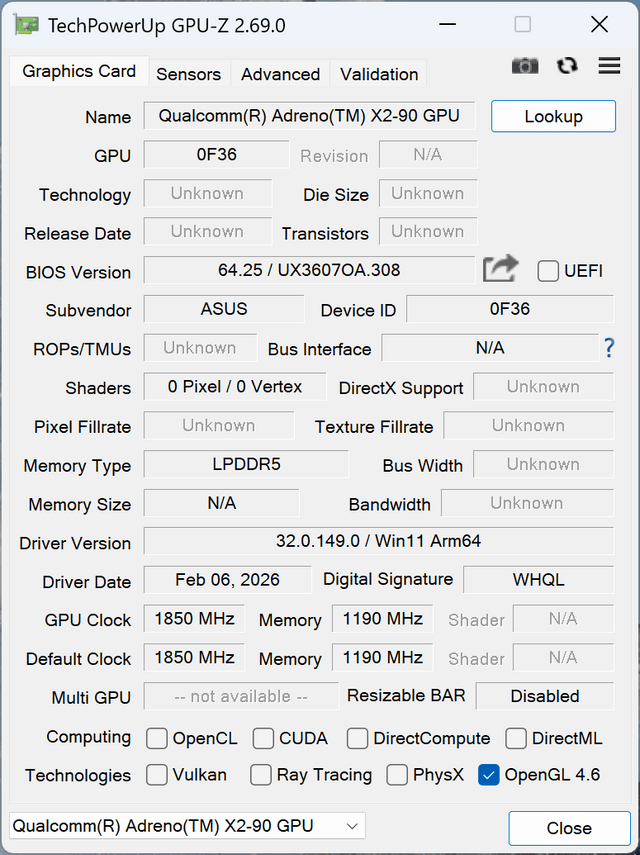Click the Device ID field 0F36
640x855 pixels.
point(510,309)
